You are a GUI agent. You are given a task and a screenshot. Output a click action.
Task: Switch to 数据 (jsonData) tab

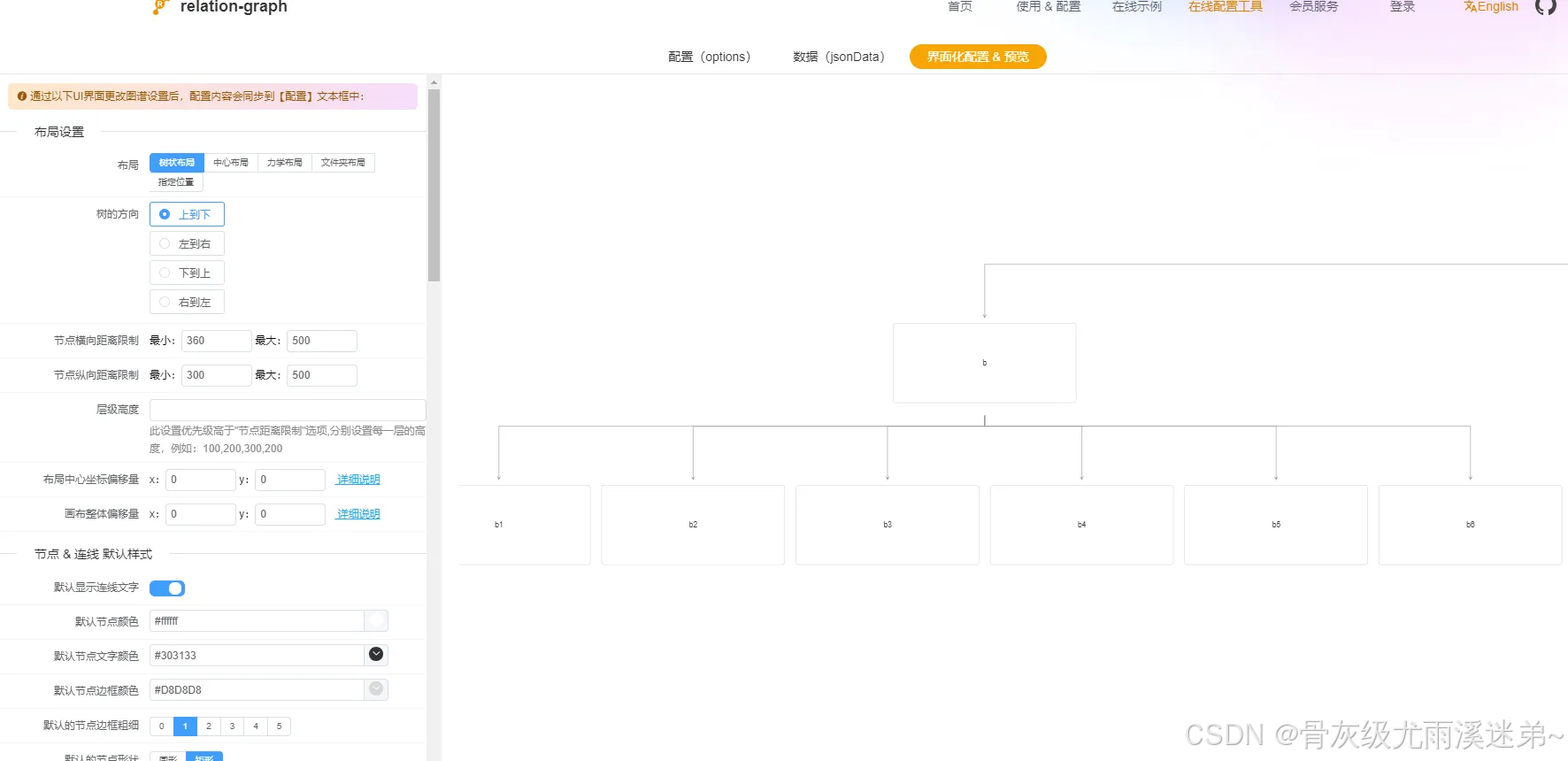[838, 57]
